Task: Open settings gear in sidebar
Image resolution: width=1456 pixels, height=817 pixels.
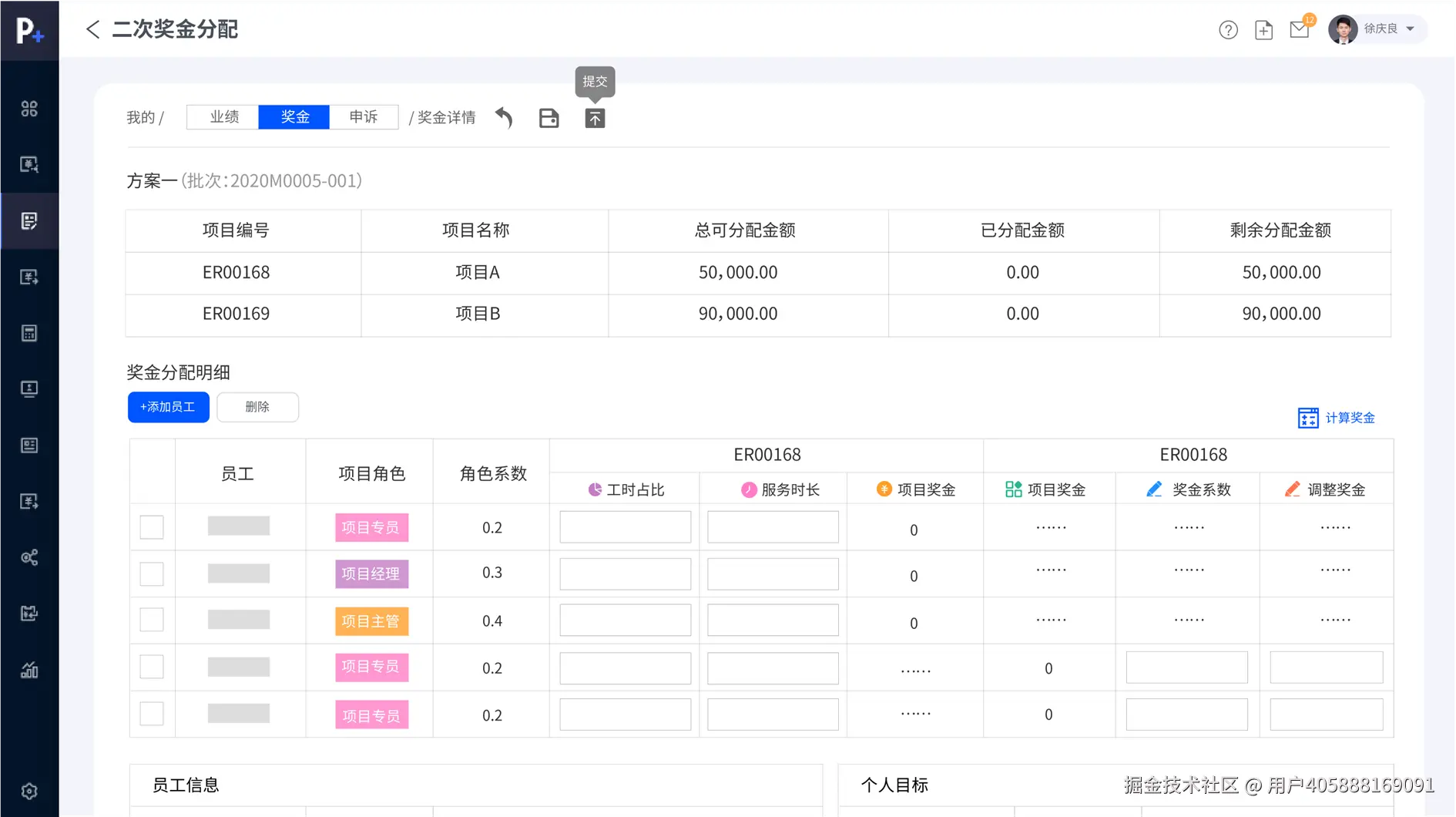Action: pyautogui.click(x=29, y=791)
